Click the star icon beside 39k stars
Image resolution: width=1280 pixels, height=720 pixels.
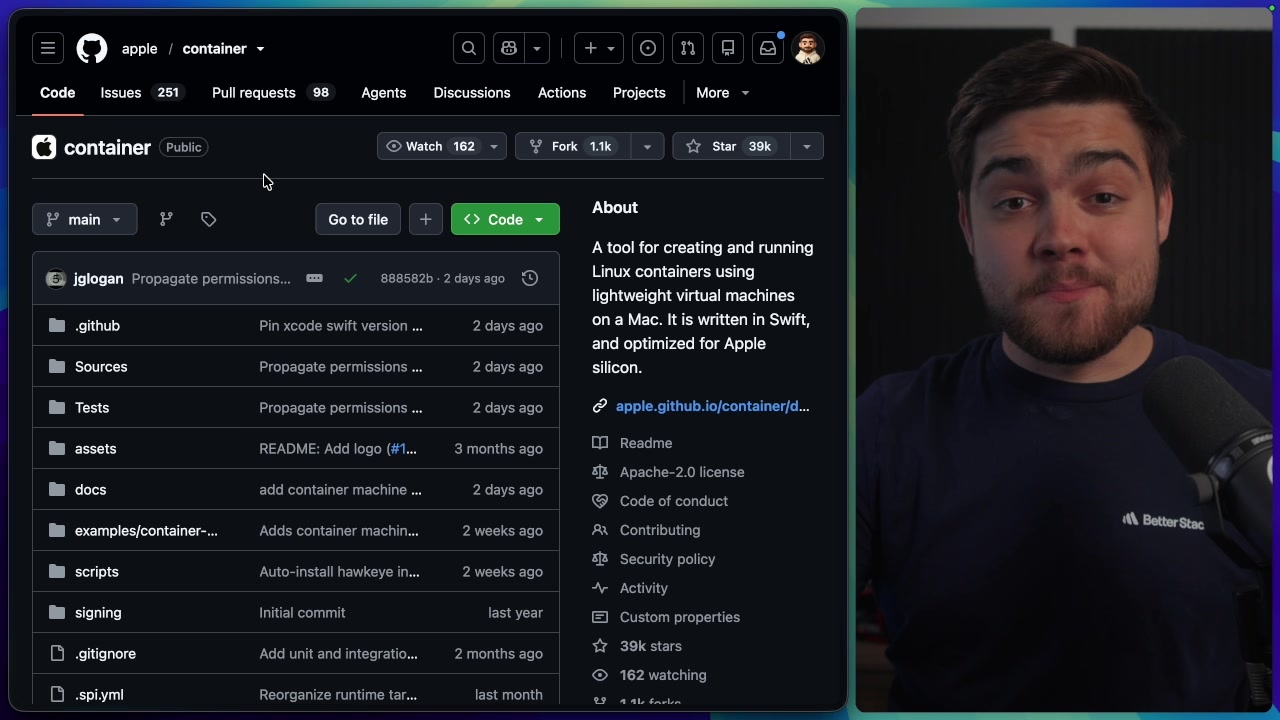coord(600,646)
